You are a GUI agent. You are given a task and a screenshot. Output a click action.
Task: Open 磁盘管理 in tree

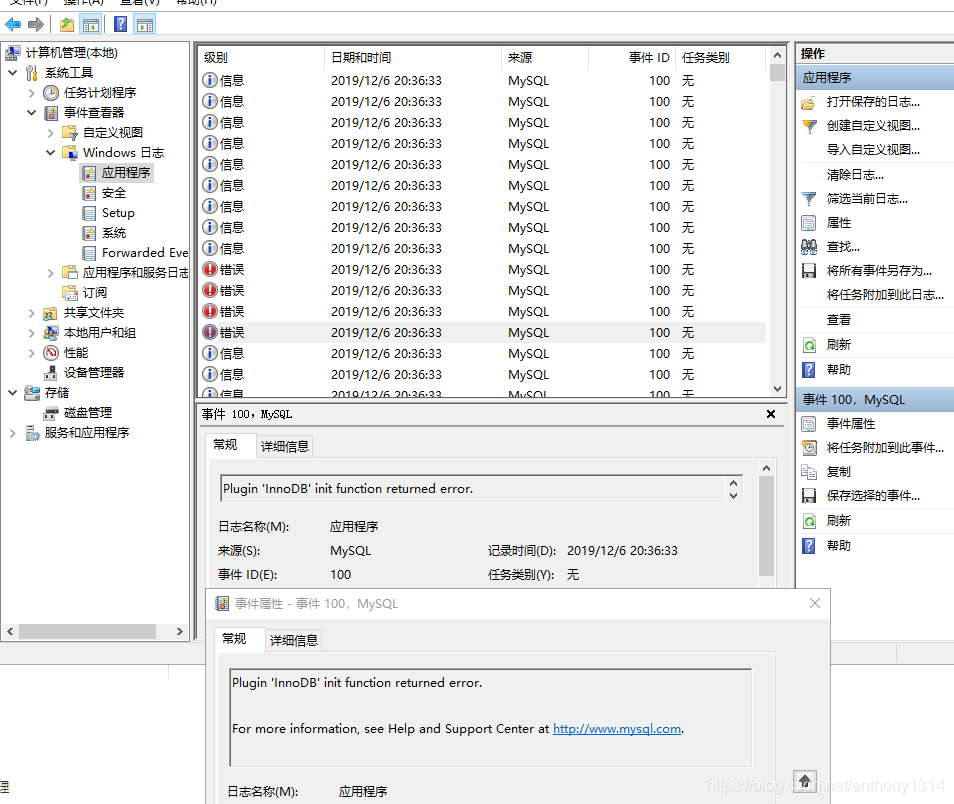[x=88, y=413]
